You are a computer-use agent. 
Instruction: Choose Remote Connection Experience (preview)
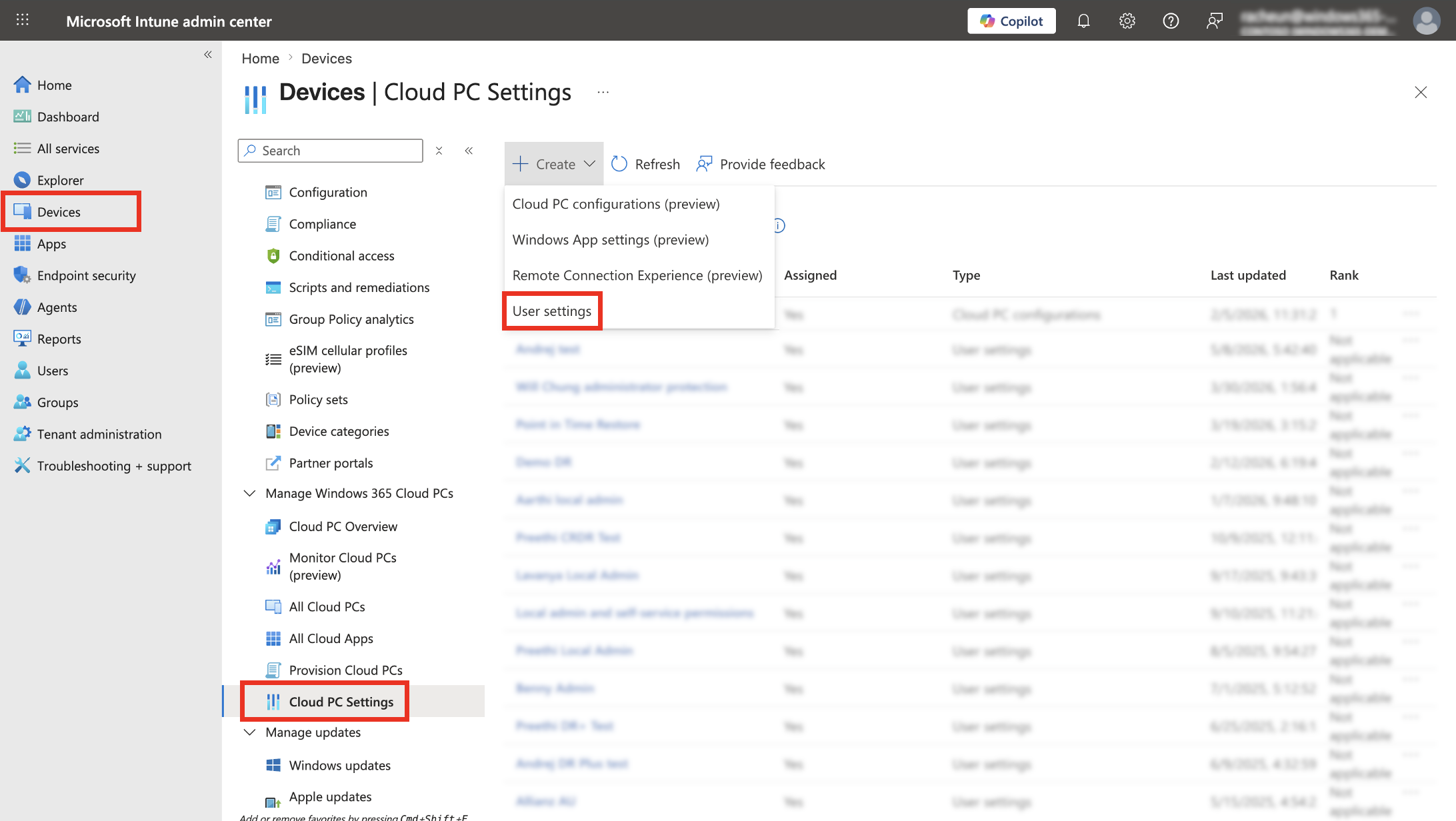click(x=637, y=275)
